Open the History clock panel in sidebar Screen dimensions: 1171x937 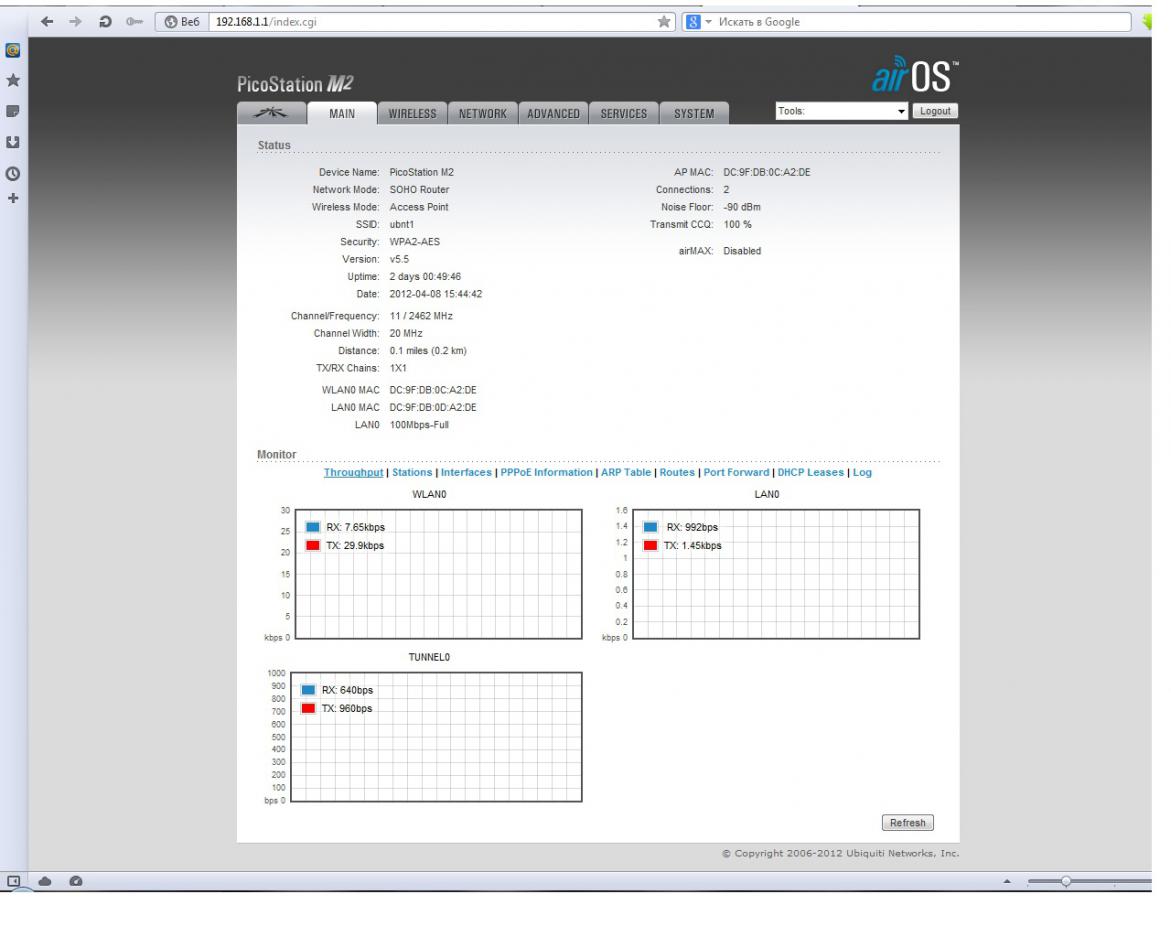pos(13,173)
